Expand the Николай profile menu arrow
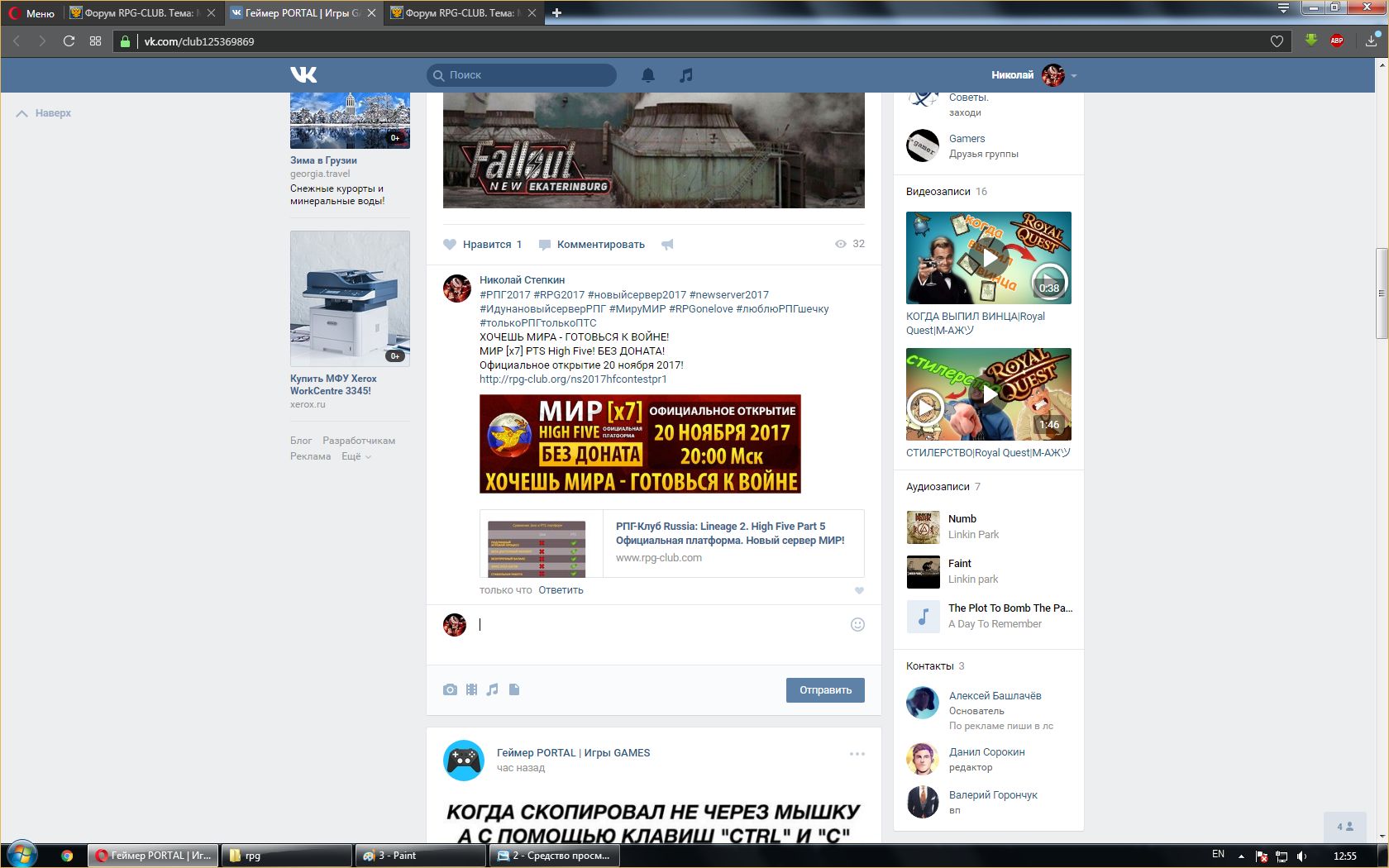 pyautogui.click(x=1074, y=75)
